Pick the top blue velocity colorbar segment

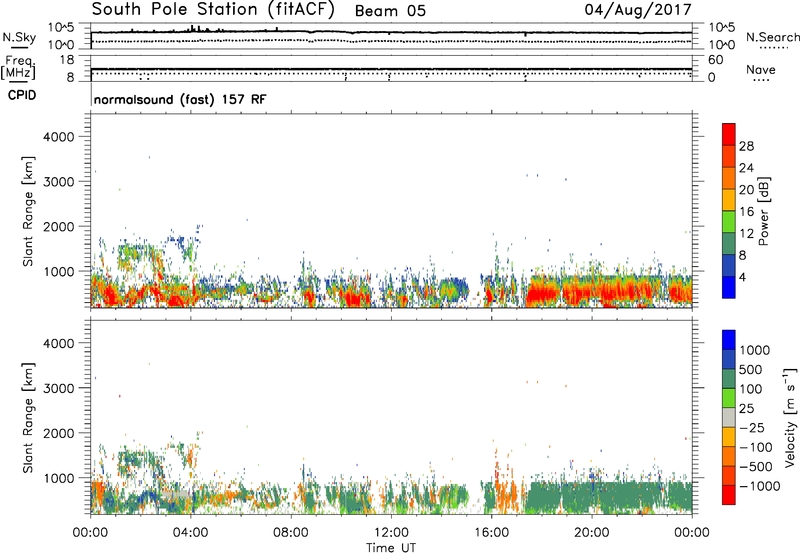[x=729, y=340]
